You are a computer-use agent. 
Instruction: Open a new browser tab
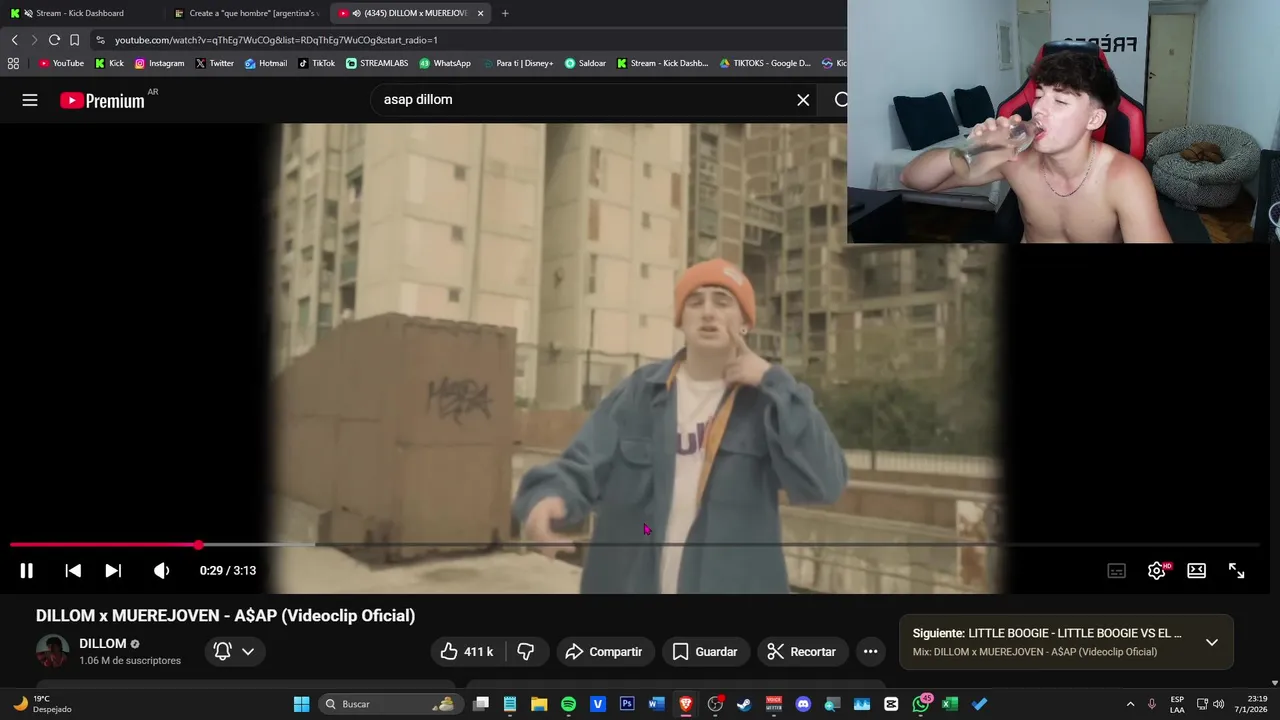[x=505, y=13]
